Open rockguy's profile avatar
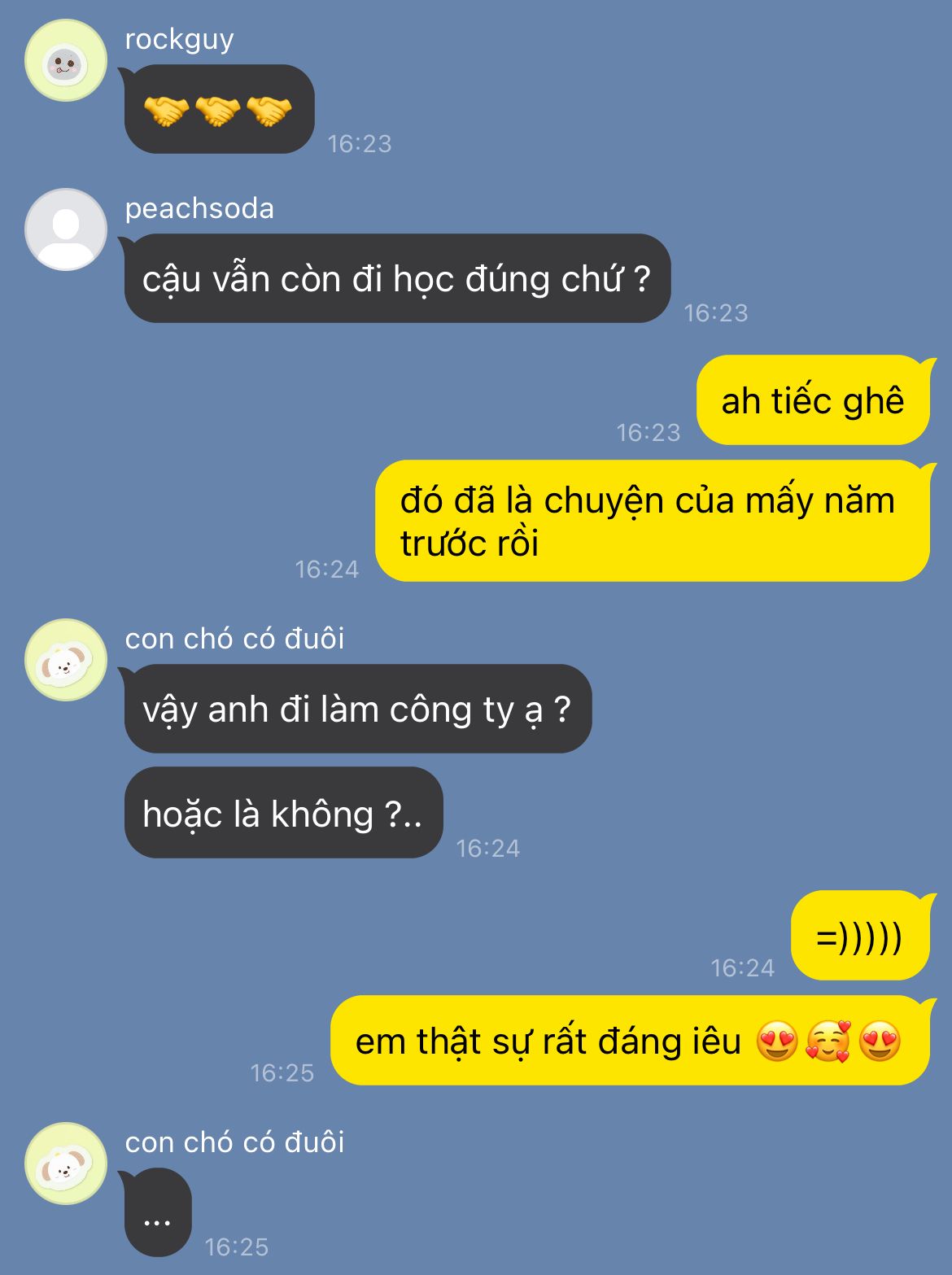This screenshot has height=1275, width=952. coord(66,61)
